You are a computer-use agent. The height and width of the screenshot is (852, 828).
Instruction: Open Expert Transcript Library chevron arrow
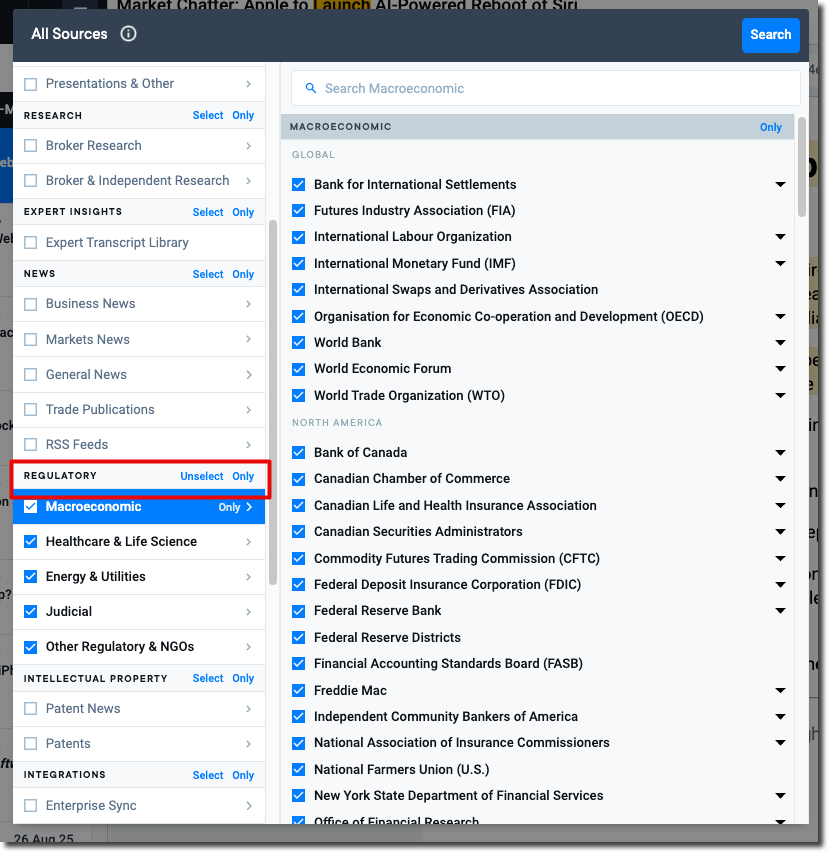tap(248, 243)
